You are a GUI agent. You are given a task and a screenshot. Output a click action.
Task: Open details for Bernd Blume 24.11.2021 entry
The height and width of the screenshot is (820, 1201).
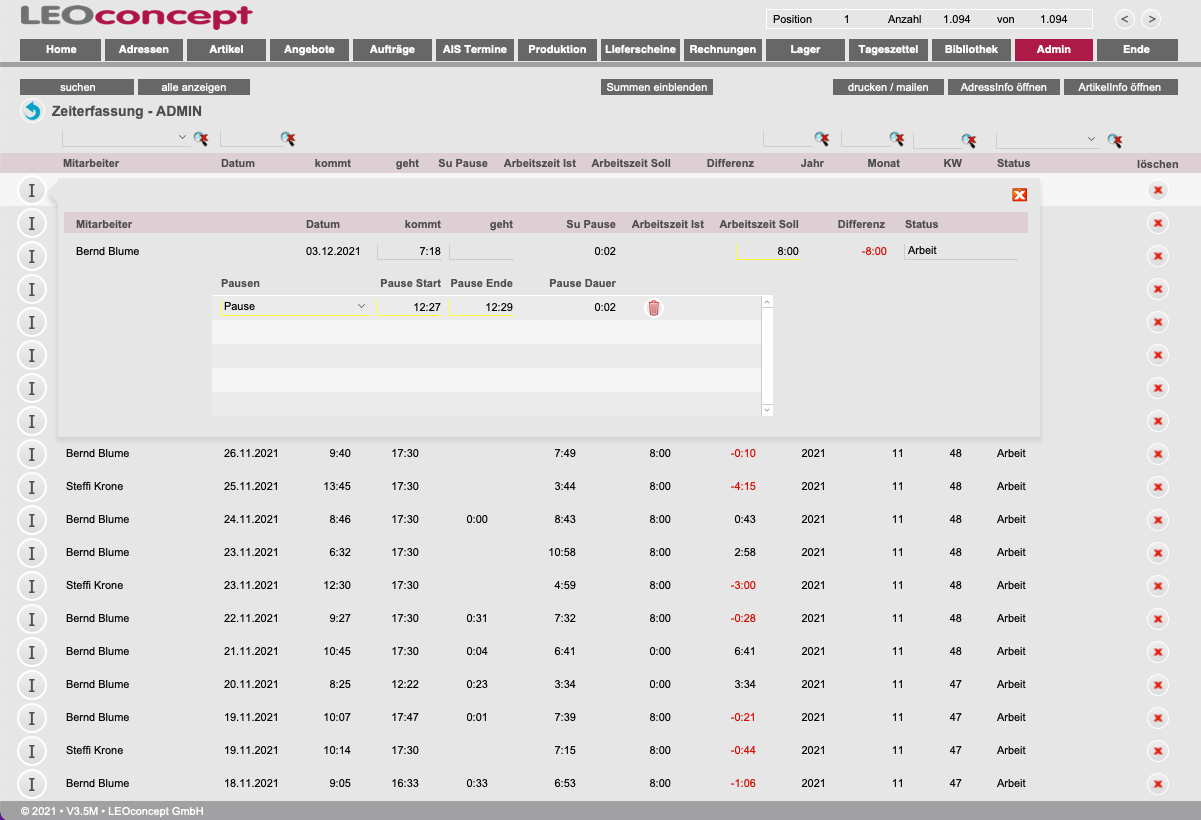[x=32, y=520]
